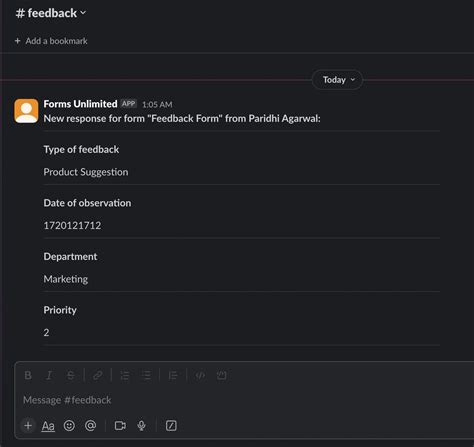Open the plus attachments menu
This screenshot has height=447, width=474.
pyautogui.click(x=28, y=426)
